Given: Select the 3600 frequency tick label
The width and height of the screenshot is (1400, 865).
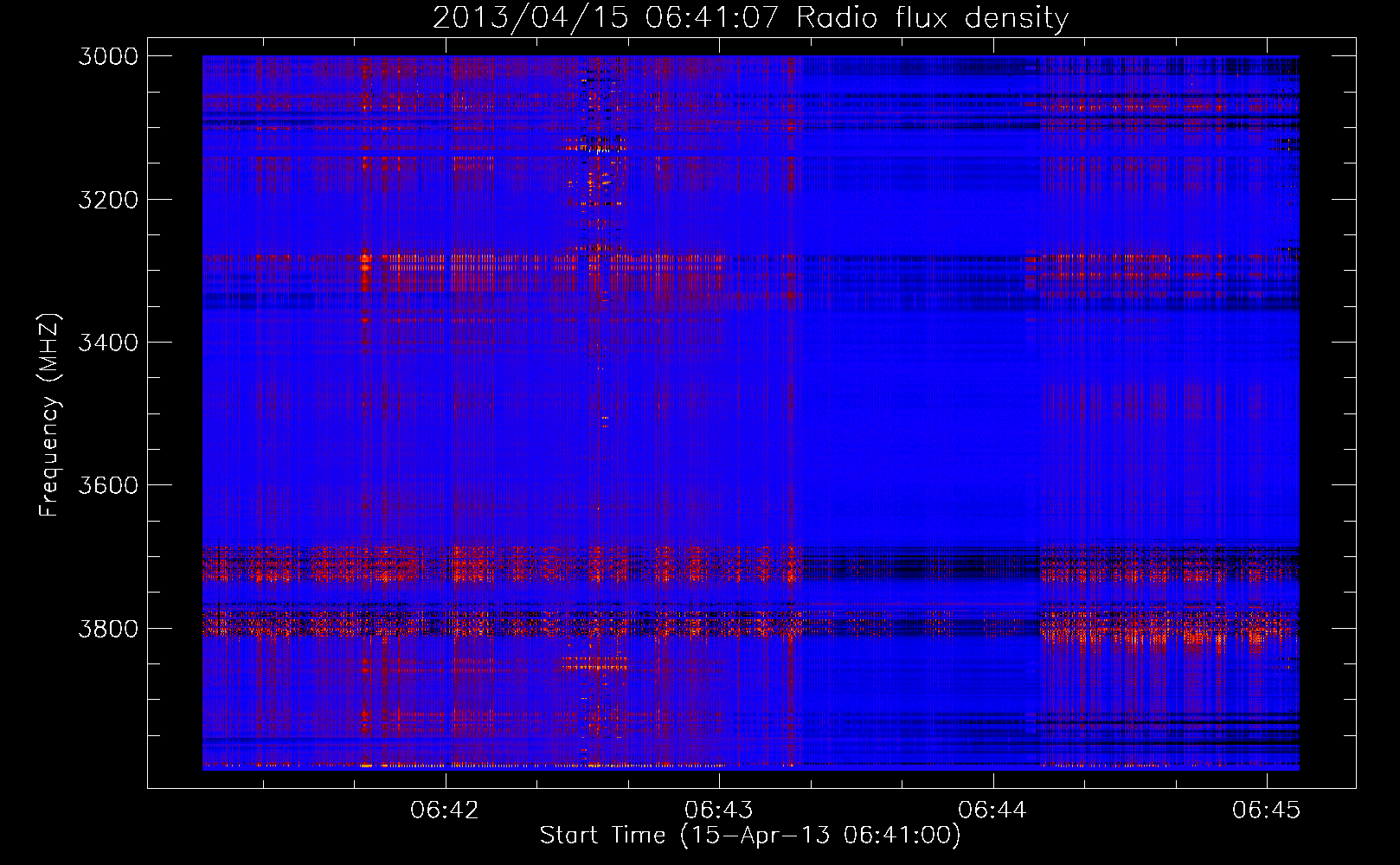Looking at the screenshot, I should pos(108,485).
